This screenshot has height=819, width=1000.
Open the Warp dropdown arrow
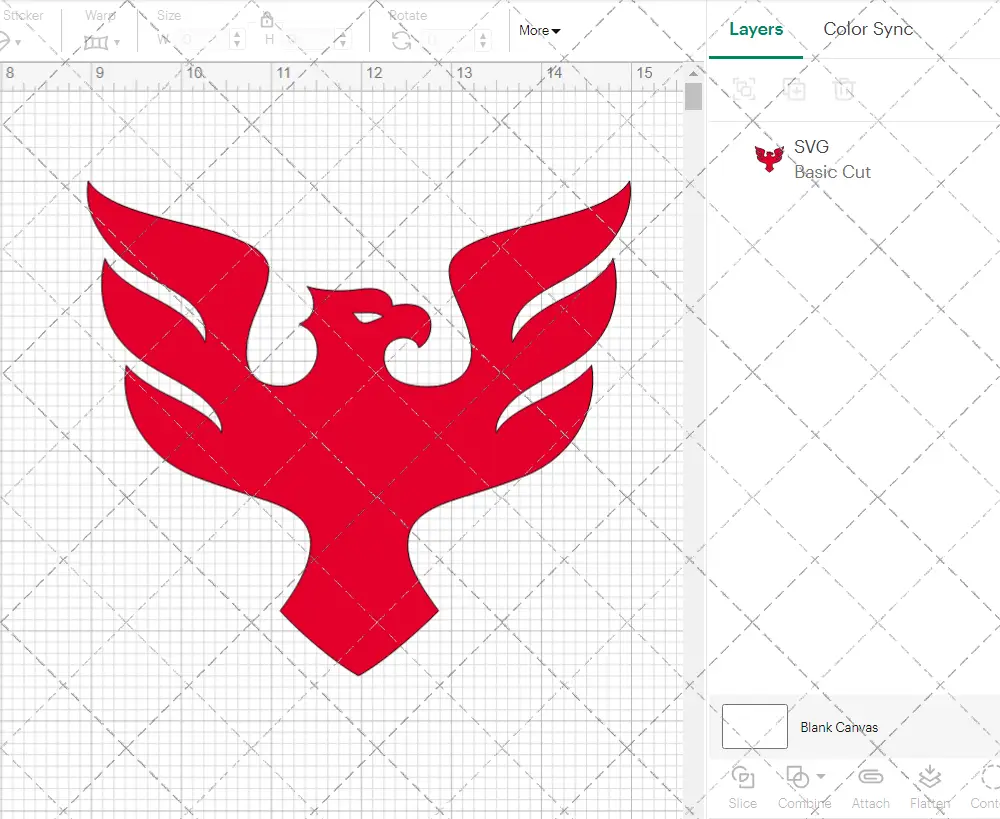click(117, 43)
